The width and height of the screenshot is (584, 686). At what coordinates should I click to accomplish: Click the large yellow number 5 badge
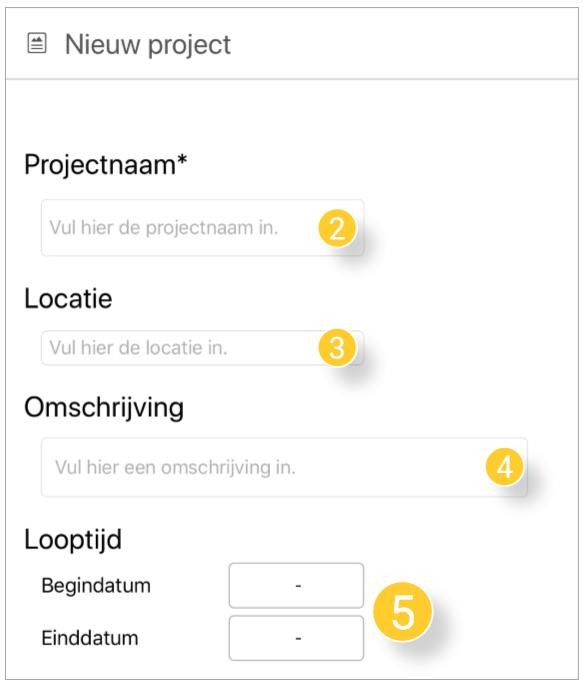pos(403,612)
